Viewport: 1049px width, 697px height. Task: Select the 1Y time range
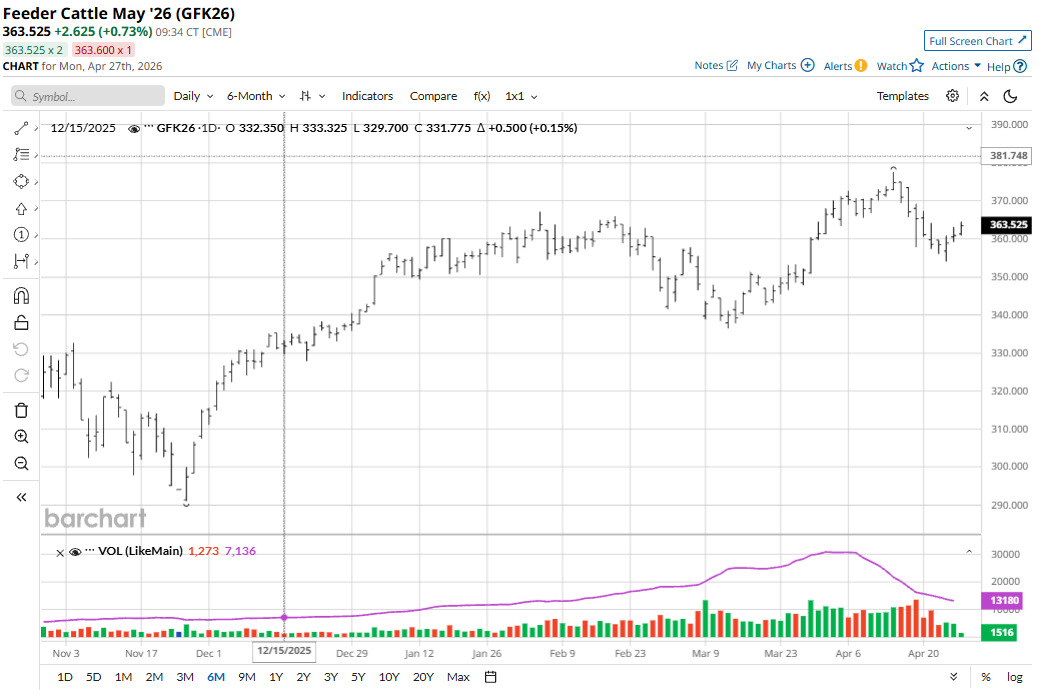click(275, 677)
